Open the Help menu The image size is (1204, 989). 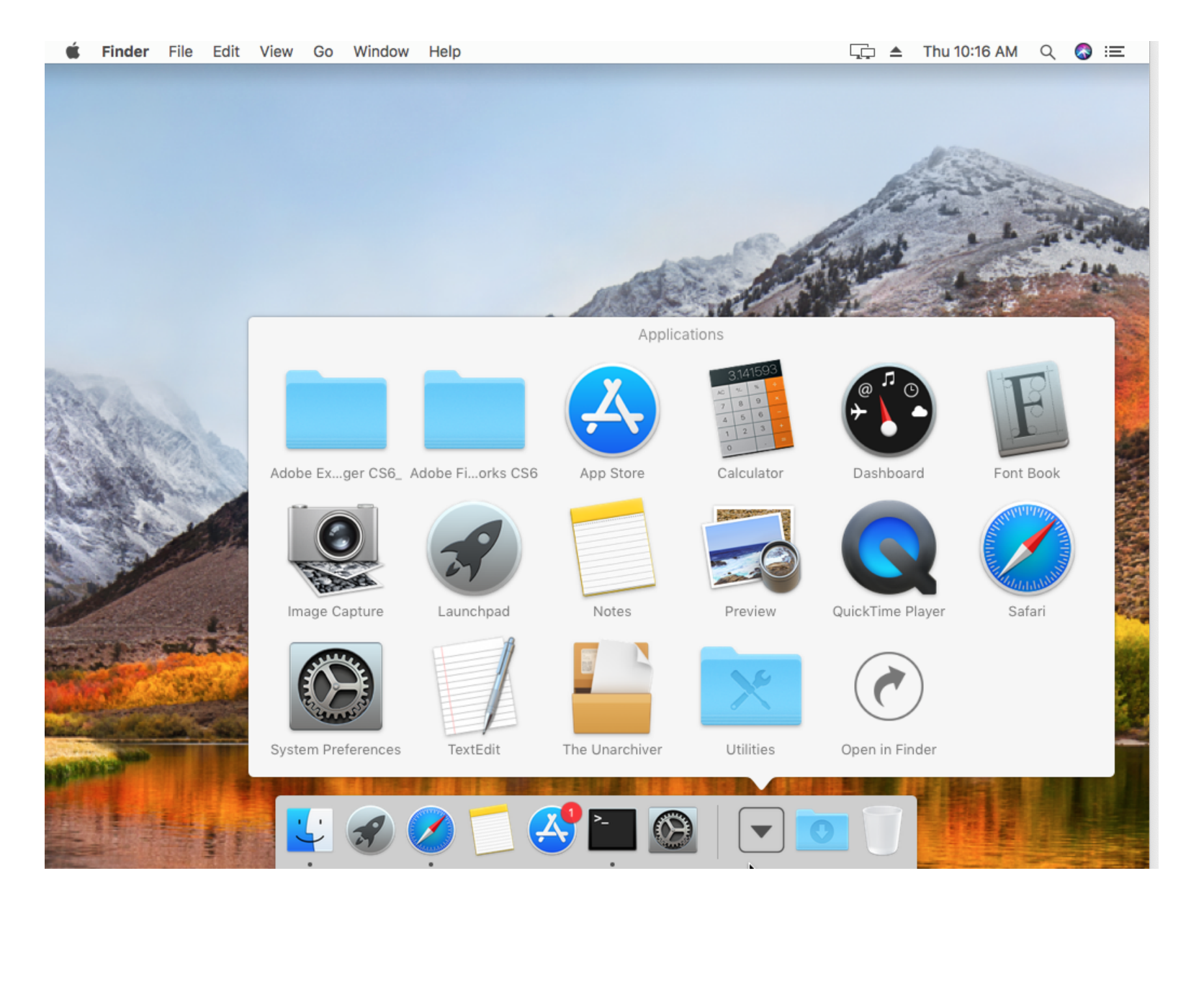click(444, 52)
